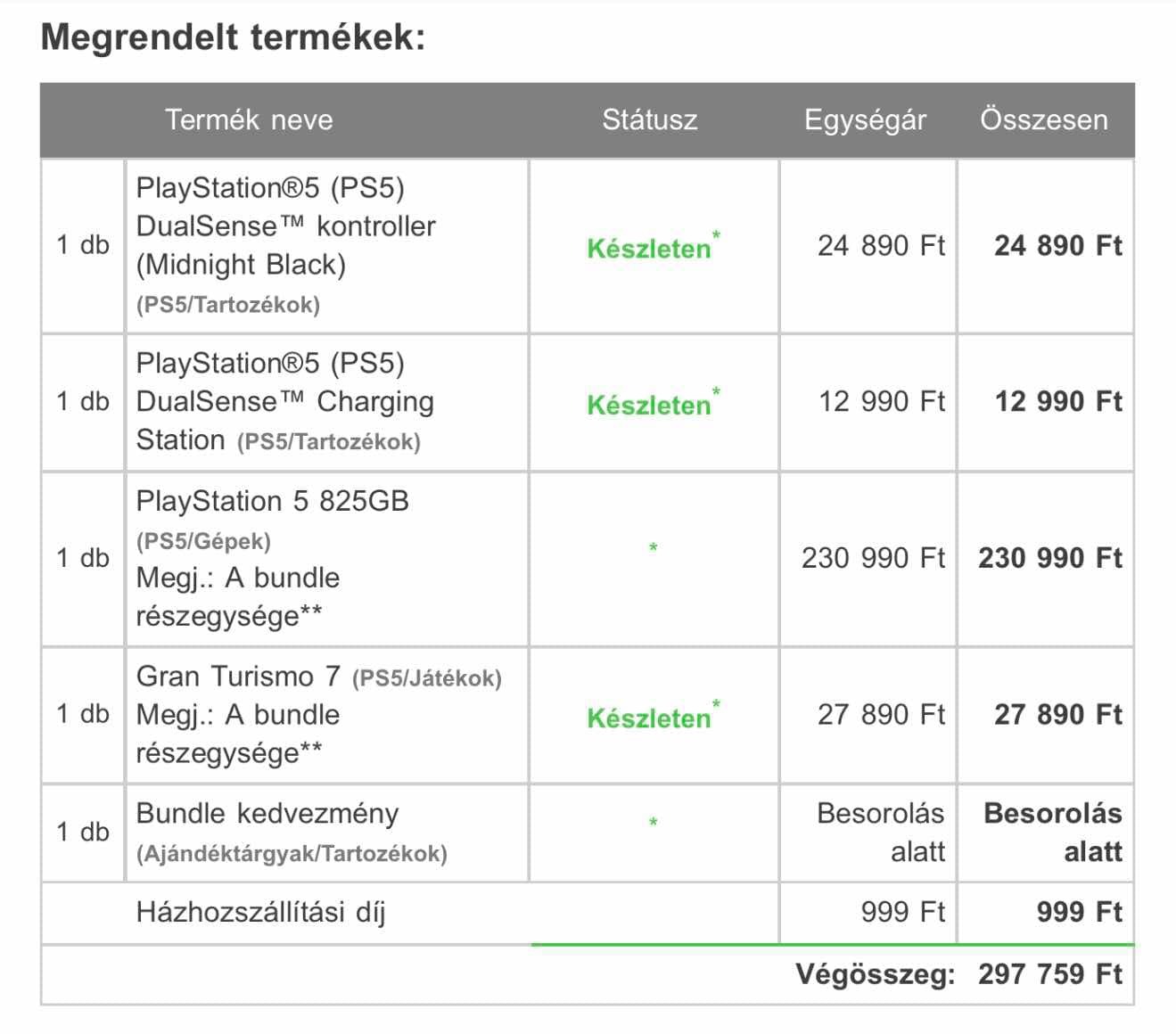Select the Ajándéktárgyak/Tartozékok category label

click(292, 854)
